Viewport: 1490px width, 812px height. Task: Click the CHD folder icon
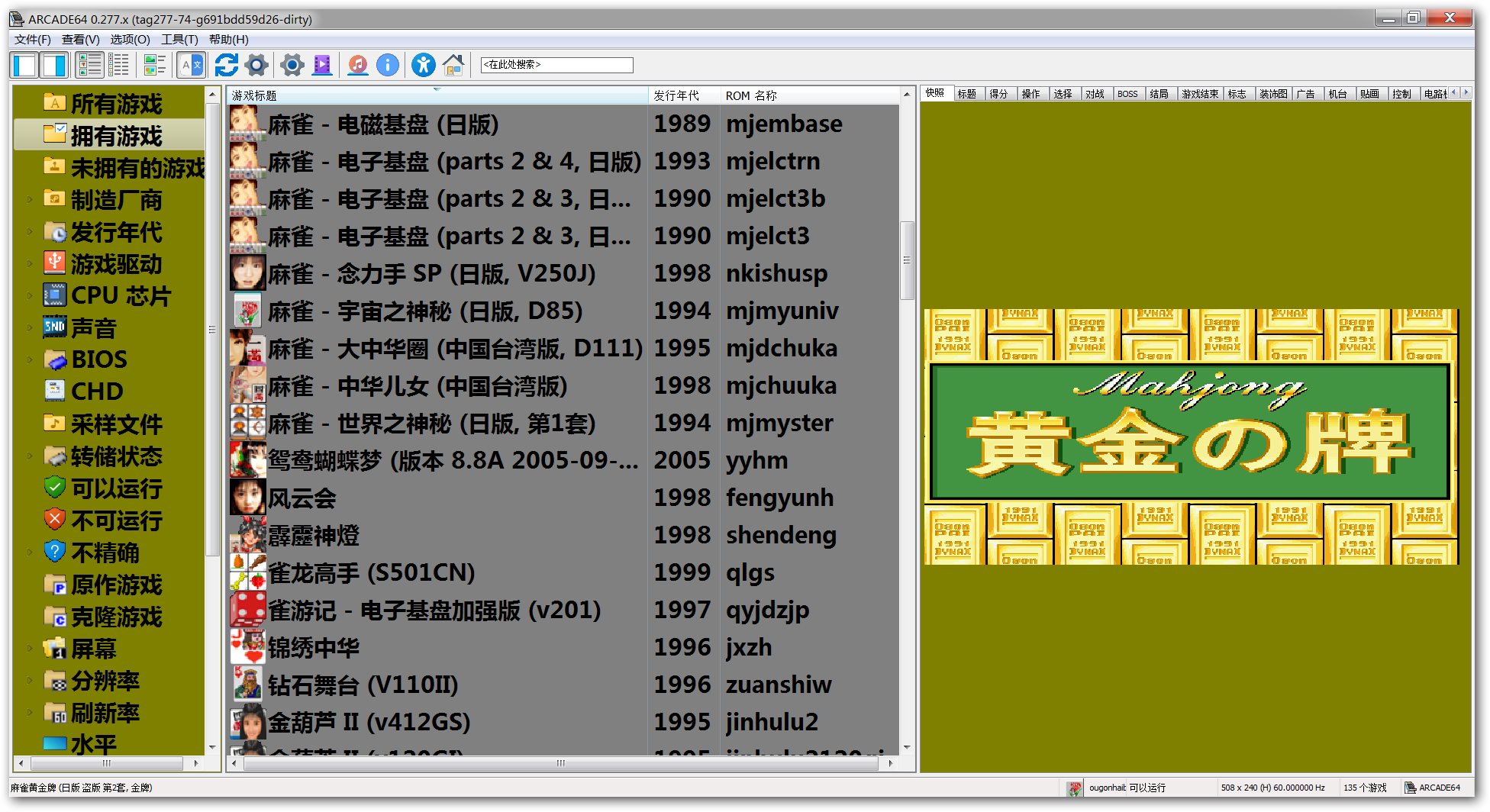coord(54,391)
